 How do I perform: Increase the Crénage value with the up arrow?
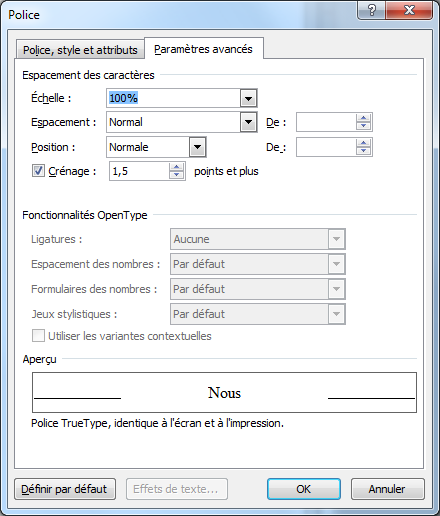point(176,167)
